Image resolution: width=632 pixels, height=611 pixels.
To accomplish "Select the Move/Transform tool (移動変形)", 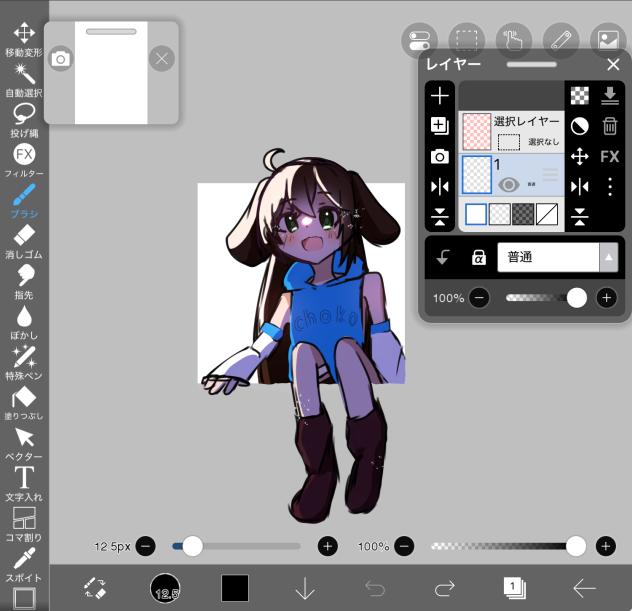I will pos(24,39).
